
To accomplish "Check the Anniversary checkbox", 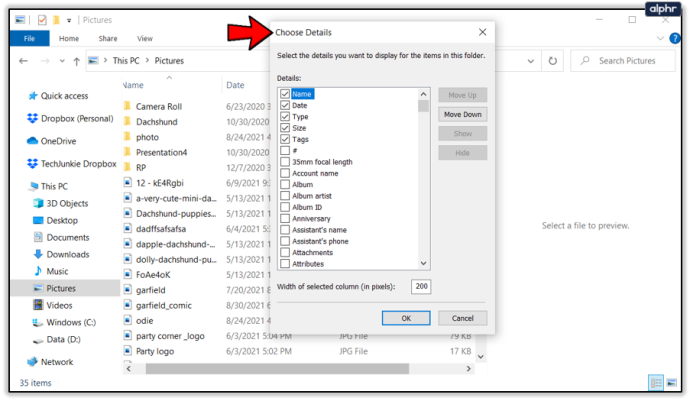I will click(x=285, y=218).
